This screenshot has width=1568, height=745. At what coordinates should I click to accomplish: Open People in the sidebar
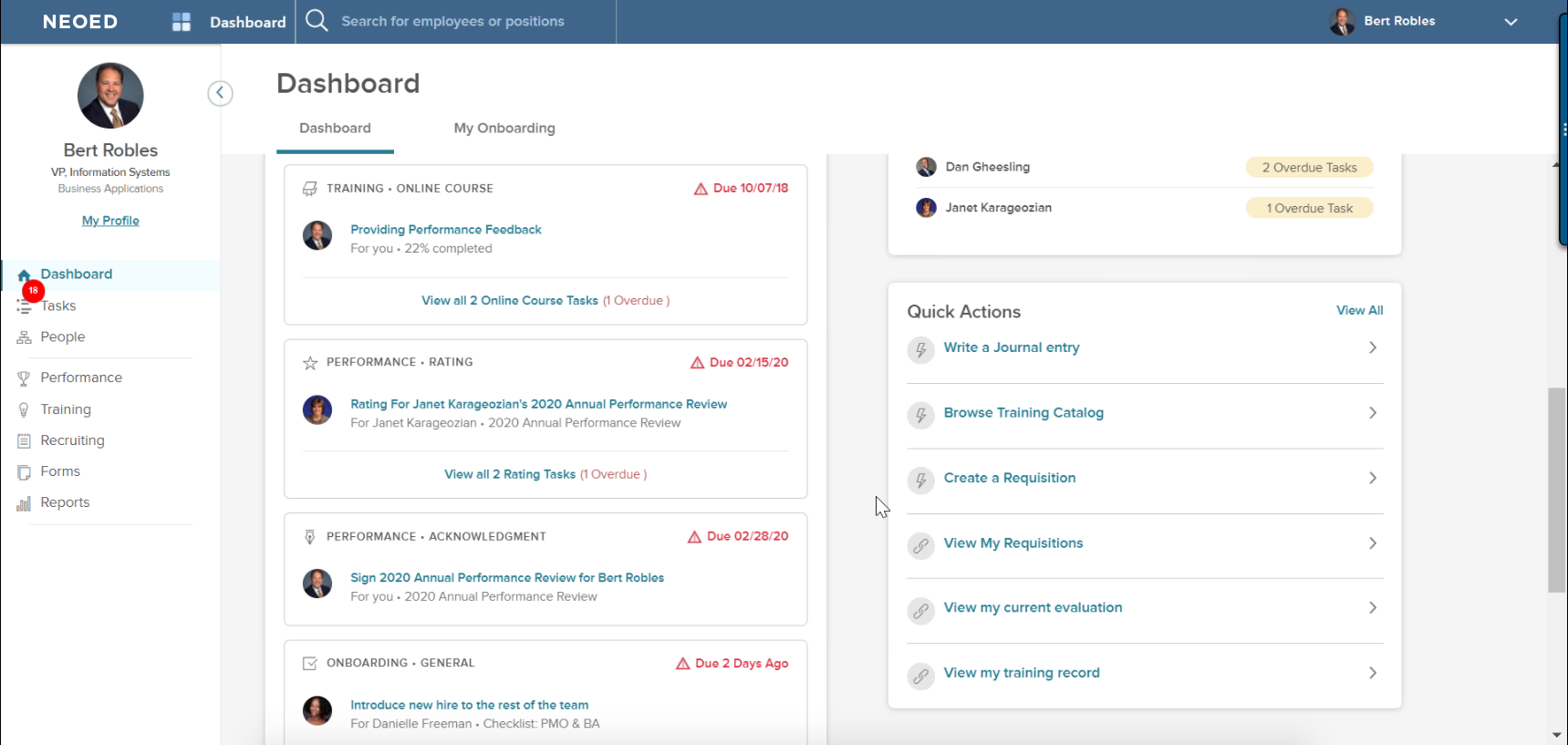(x=63, y=336)
